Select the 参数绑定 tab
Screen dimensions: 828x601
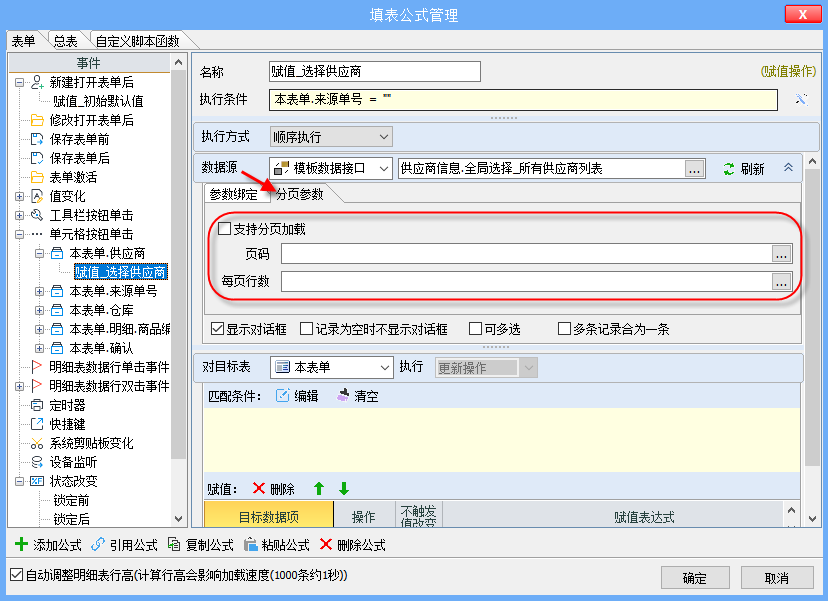[233, 194]
